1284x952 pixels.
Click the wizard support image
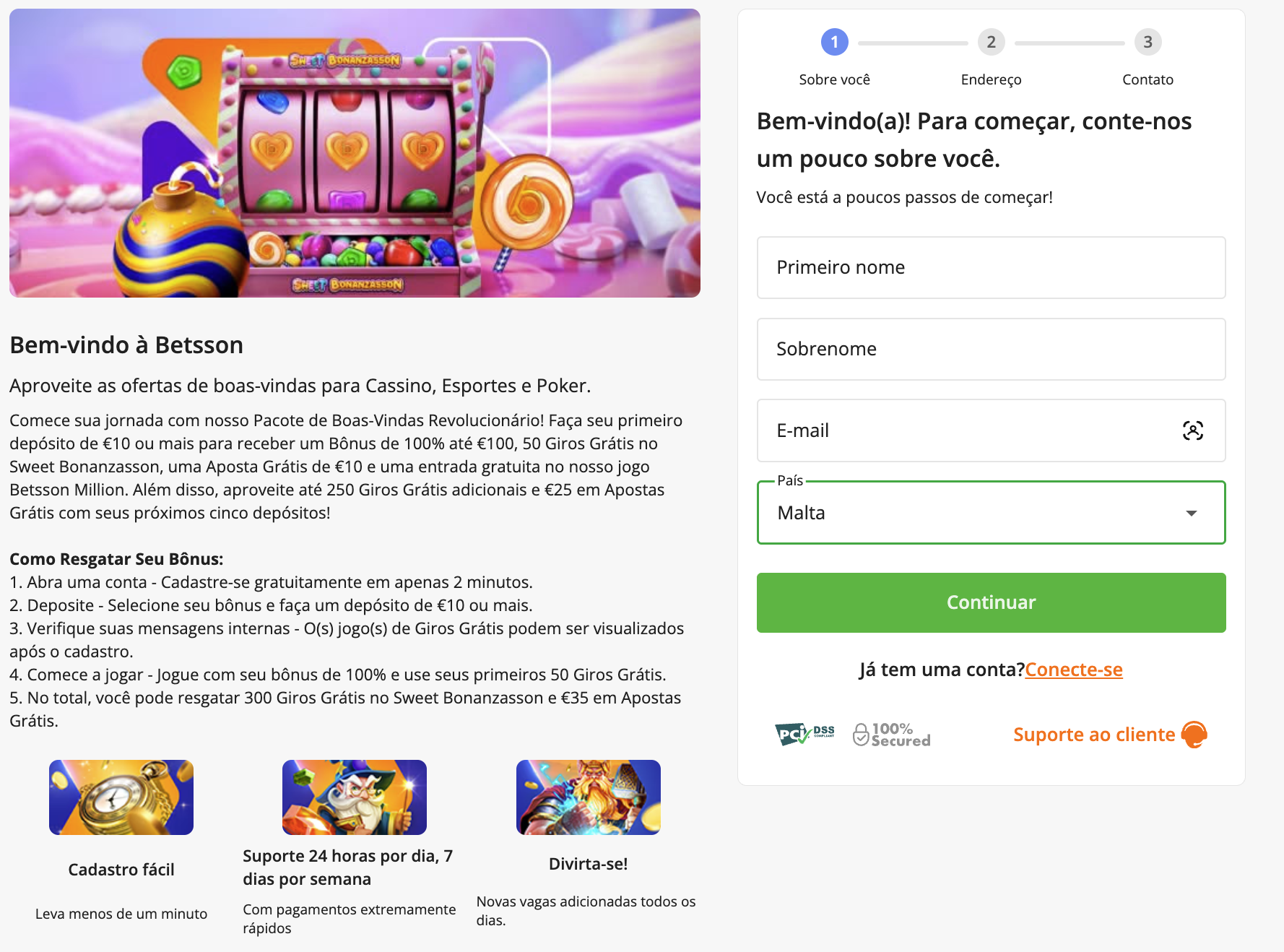point(355,797)
